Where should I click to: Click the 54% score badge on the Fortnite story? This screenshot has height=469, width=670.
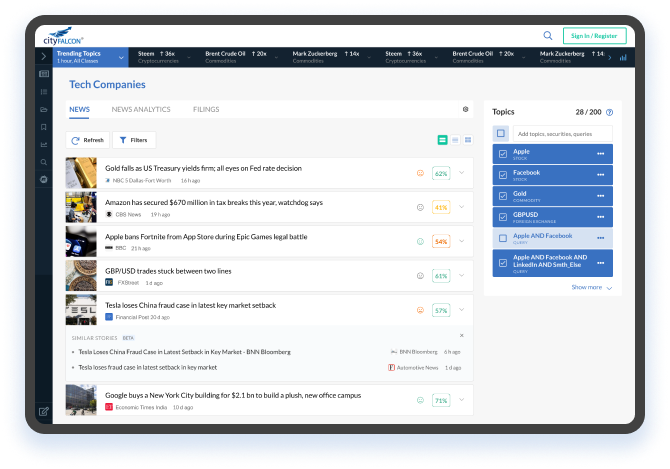[x=441, y=242]
